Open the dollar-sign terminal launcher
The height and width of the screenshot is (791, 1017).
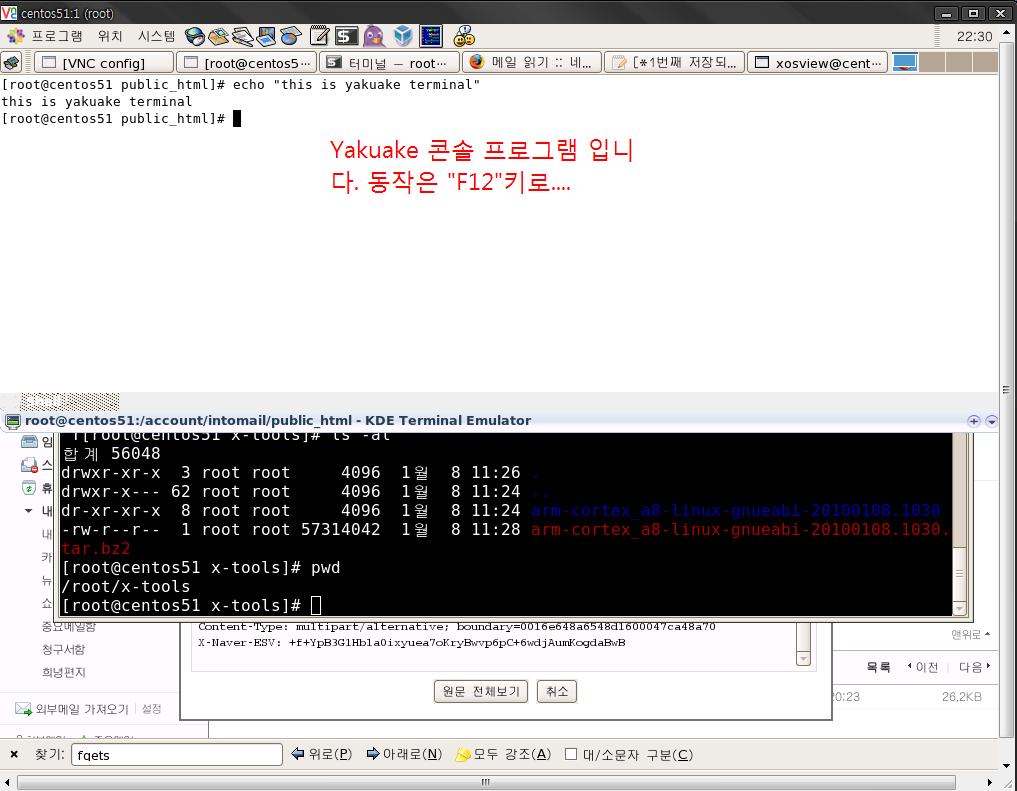point(346,36)
